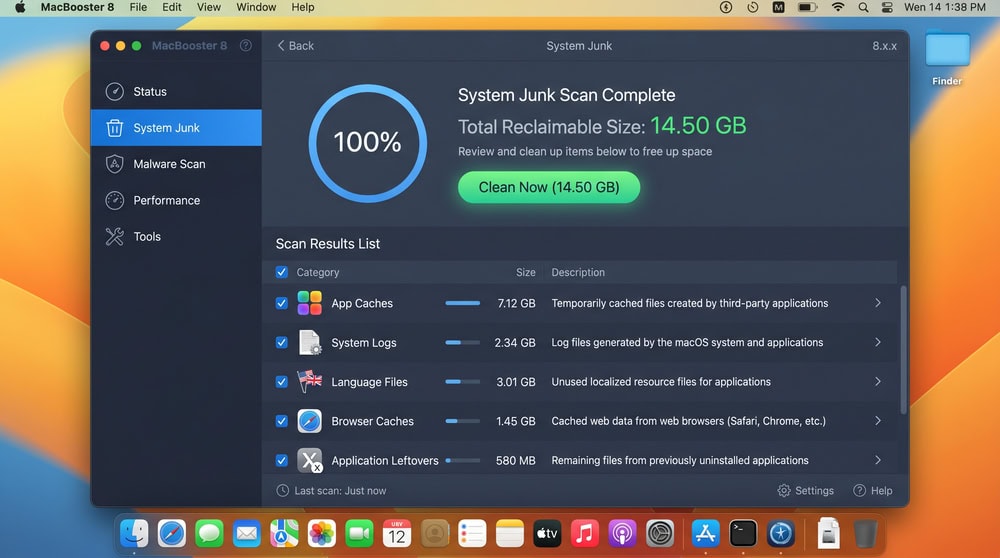Screen dimensions: 1000x558
Task: Uncheck the Application Leftovers checkbox
Action: coord(281,460)
